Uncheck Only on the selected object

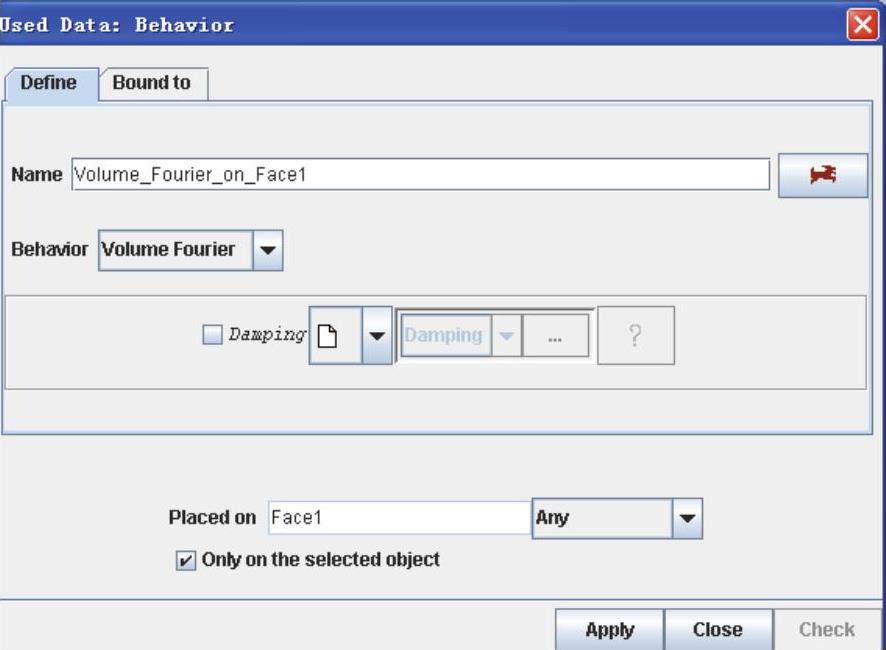186,561
